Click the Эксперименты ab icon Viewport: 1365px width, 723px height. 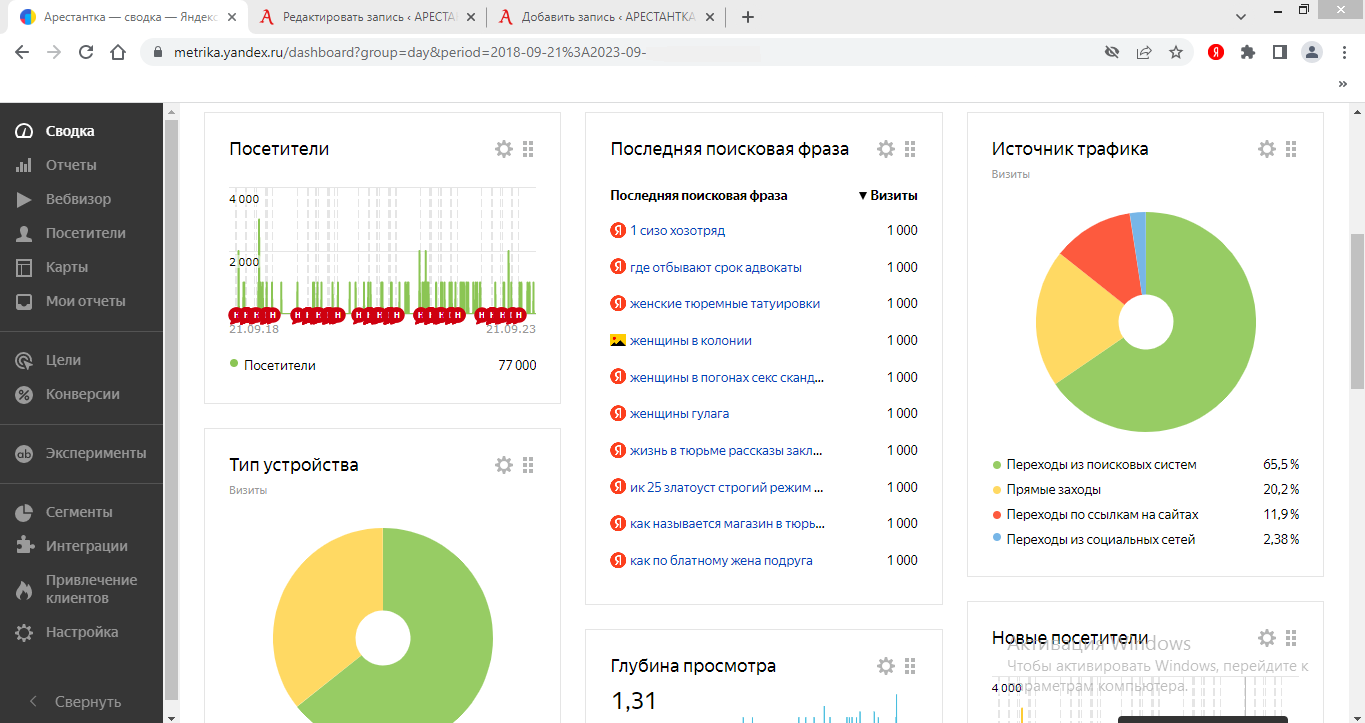coord(25,453)
